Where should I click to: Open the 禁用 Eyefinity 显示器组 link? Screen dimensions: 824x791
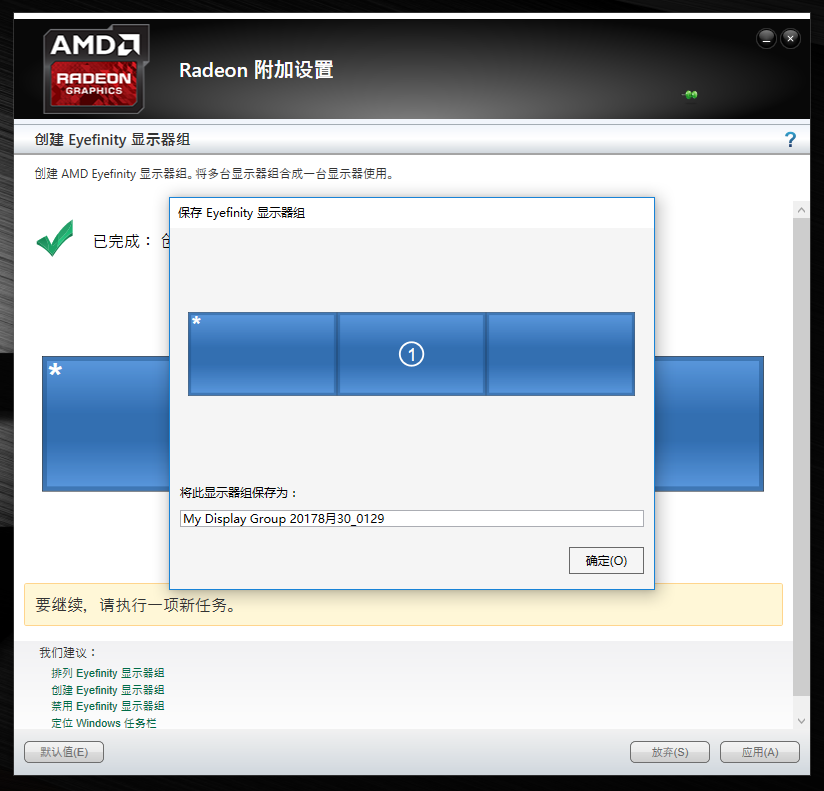pos(108,706)
